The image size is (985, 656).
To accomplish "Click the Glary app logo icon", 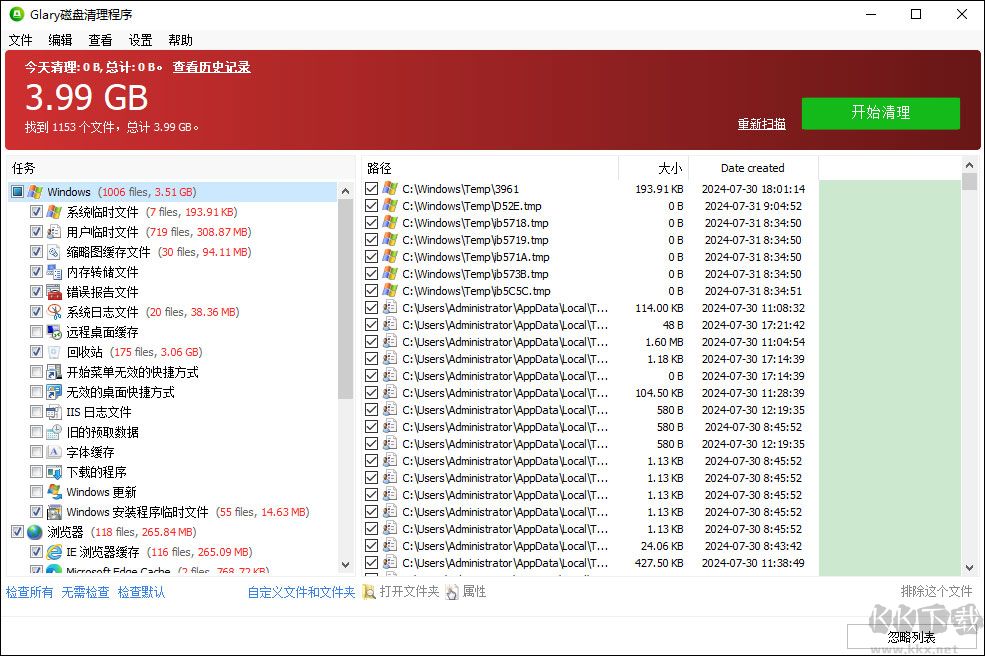I will coord(17,14).
